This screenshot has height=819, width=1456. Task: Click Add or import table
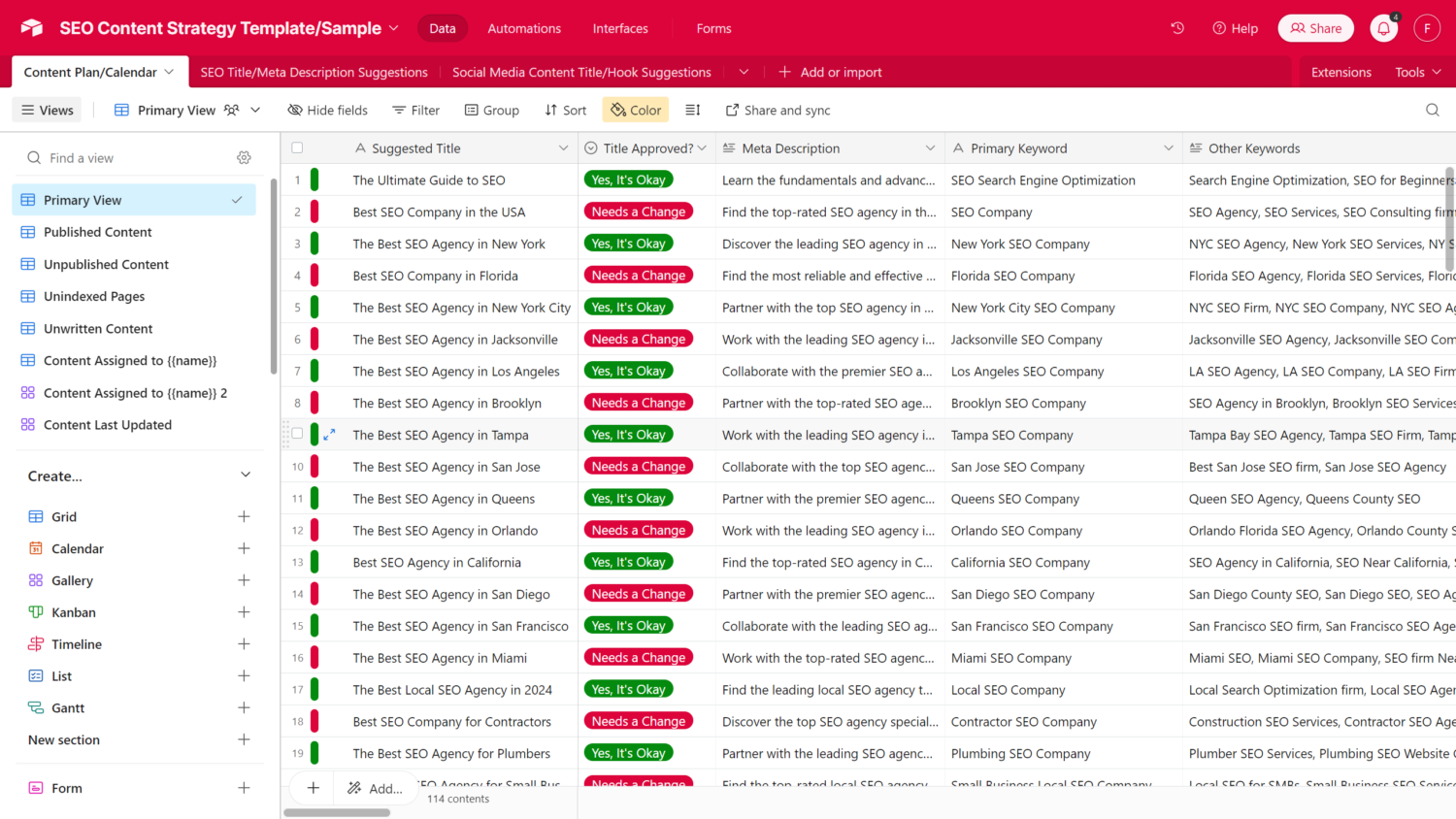click(831, 72)
